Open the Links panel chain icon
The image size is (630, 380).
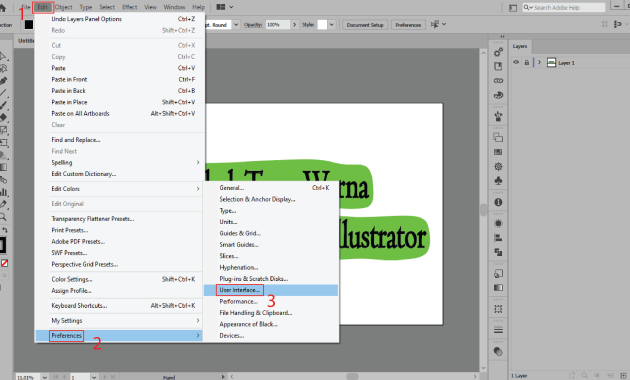click(498, 81)
